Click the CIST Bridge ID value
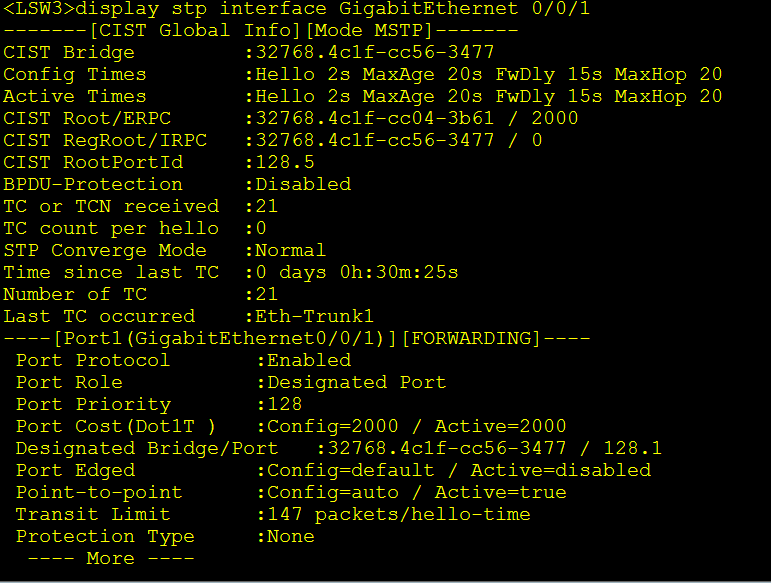The height and width of the screenshot is (583, 771). pos(375,52)
